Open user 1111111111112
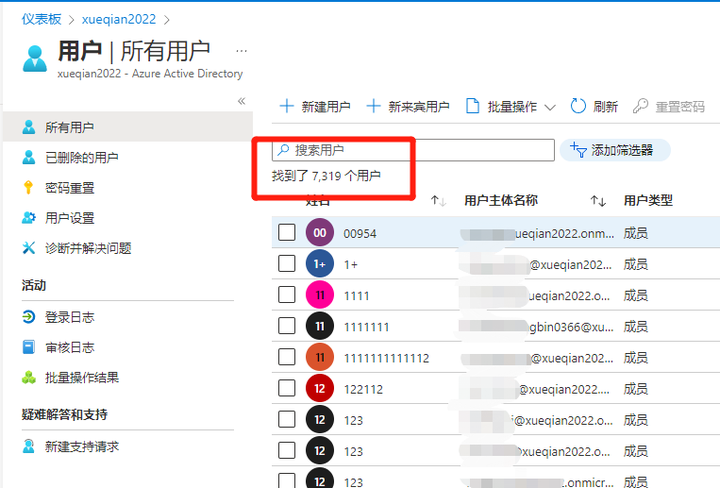The width and height of the screenshot is (720, 488). (386, 358)
